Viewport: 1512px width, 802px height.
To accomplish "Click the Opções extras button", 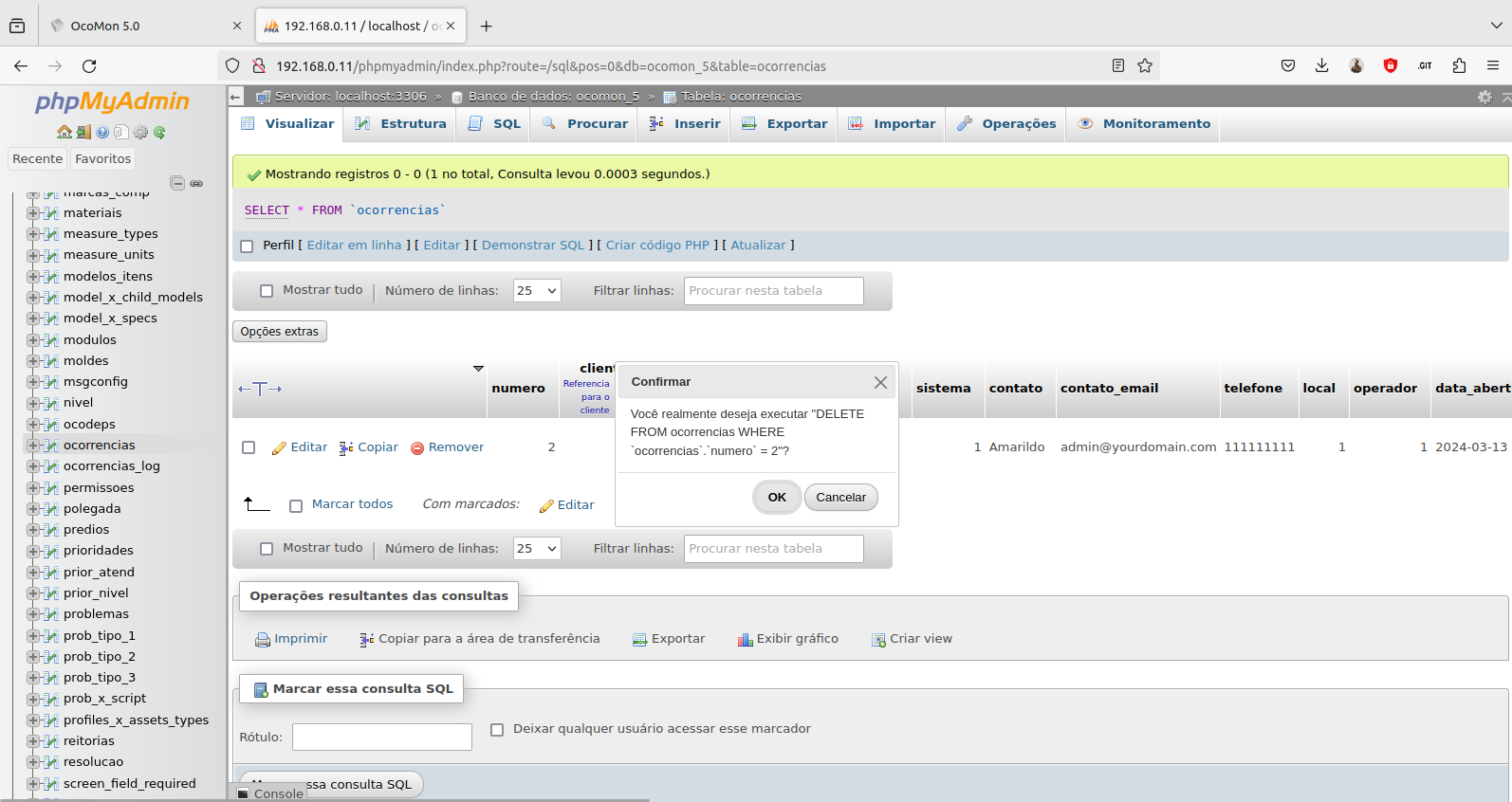I will tap(280, 332).
